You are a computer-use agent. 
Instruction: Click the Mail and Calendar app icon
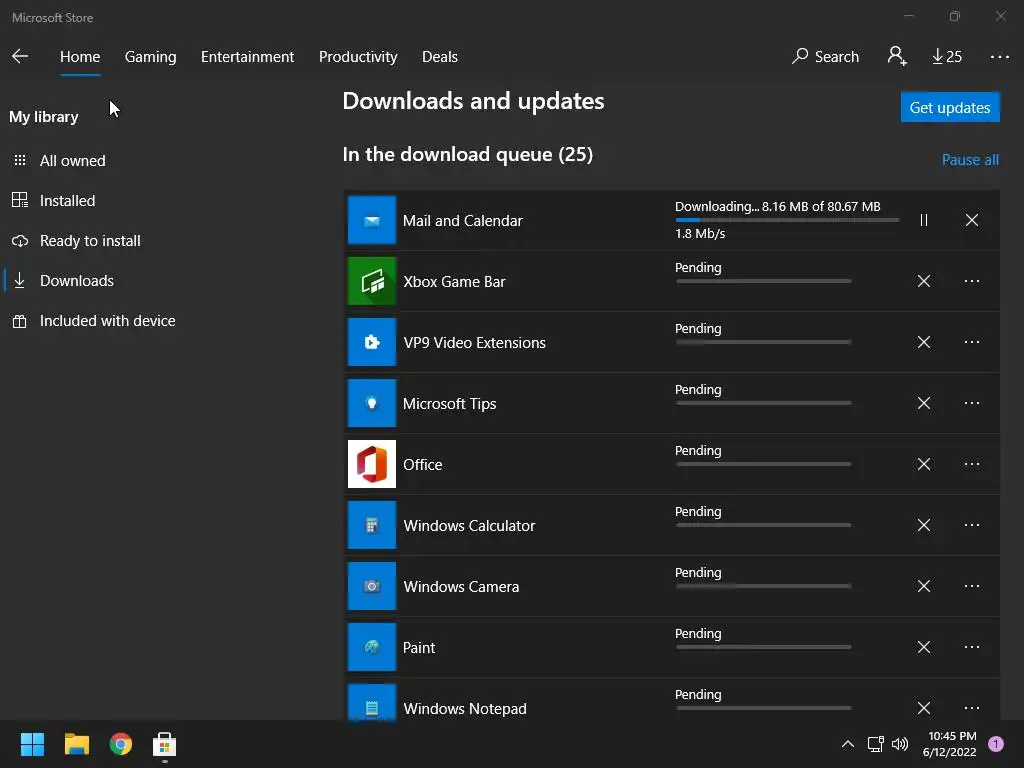pos(372,220)
